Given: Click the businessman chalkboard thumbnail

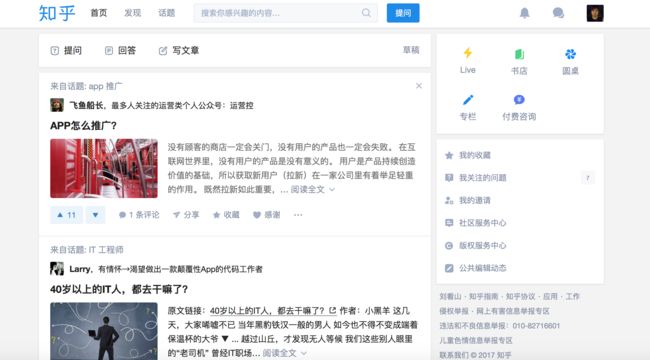Looking at the screenshot, I should [104, 331].
